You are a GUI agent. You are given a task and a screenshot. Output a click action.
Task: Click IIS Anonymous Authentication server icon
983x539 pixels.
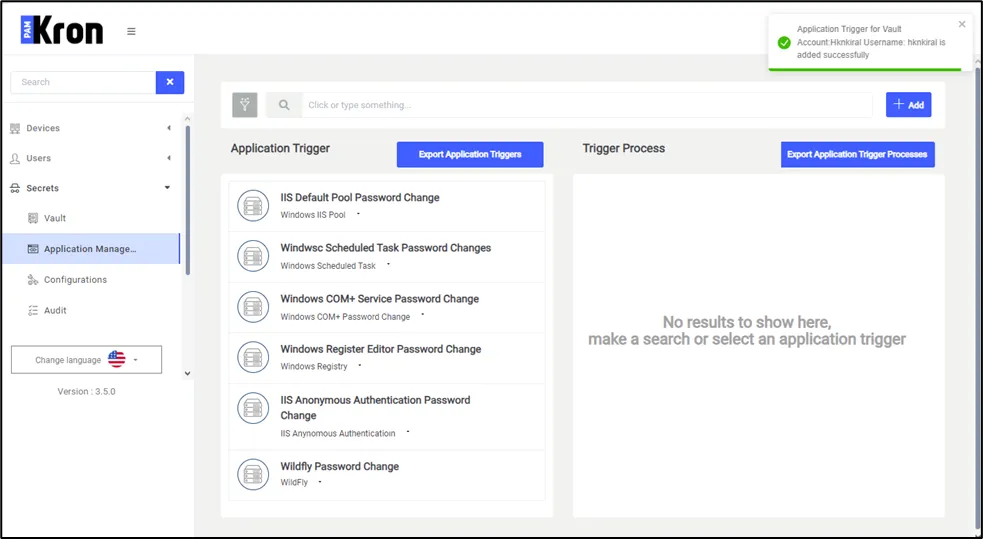[253, 408]
